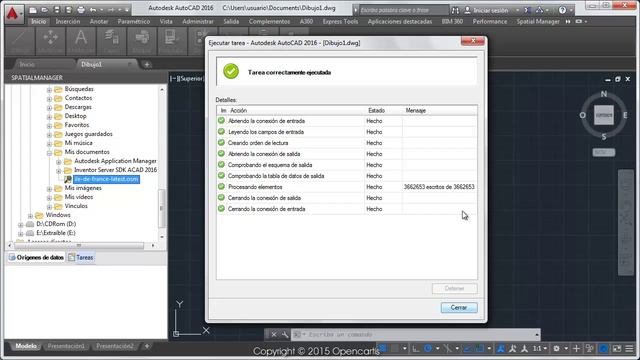Switch to the Tareas panel tab
This screenshot has width=640, height=360.
81,257
